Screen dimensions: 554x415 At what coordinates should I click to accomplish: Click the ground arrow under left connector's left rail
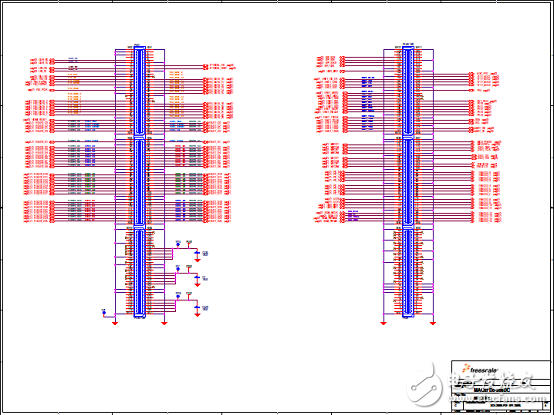pyautogui.click(x=115, y=323)
